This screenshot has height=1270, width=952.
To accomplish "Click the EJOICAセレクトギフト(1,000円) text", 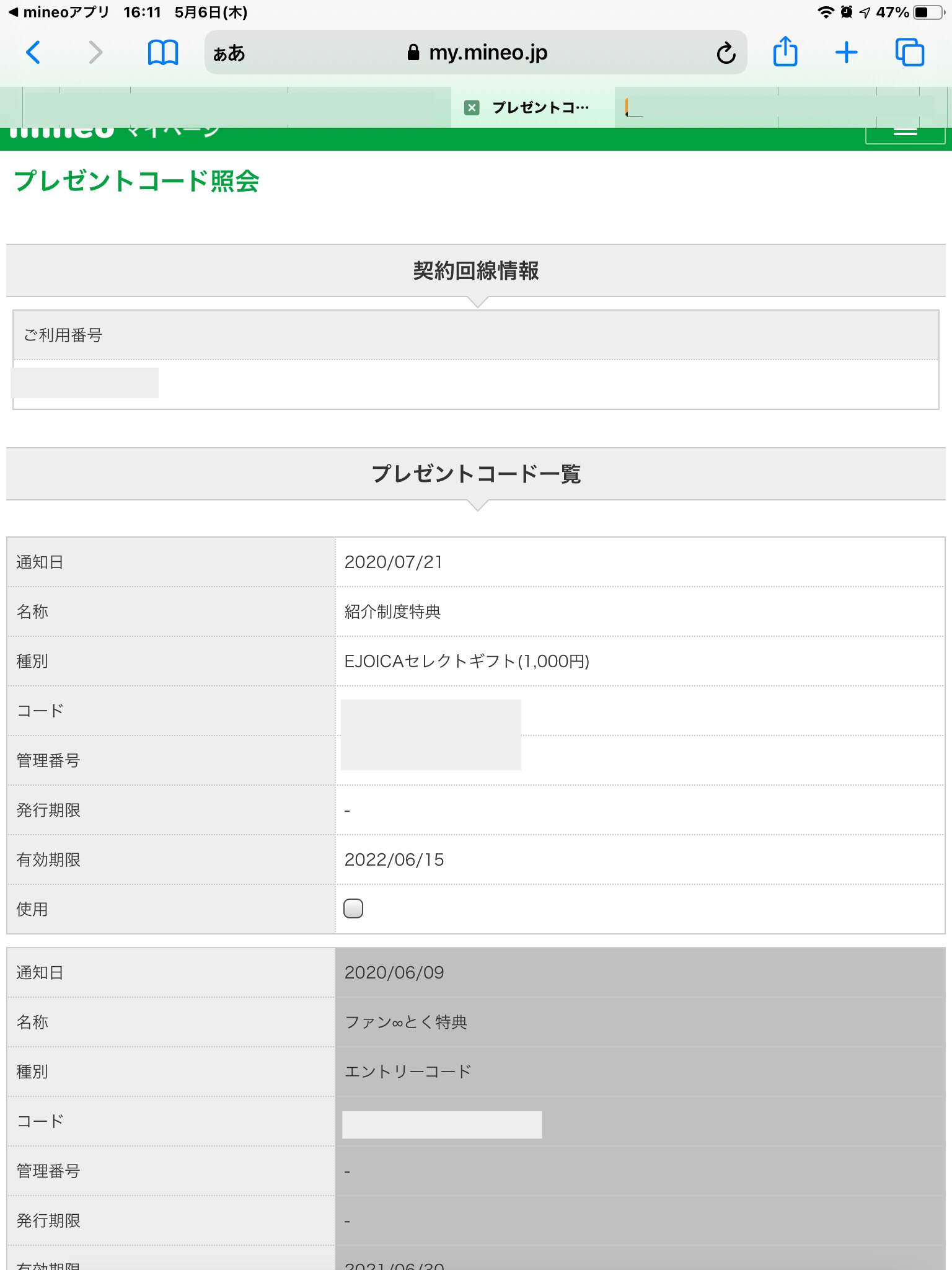I will point(466,661).
